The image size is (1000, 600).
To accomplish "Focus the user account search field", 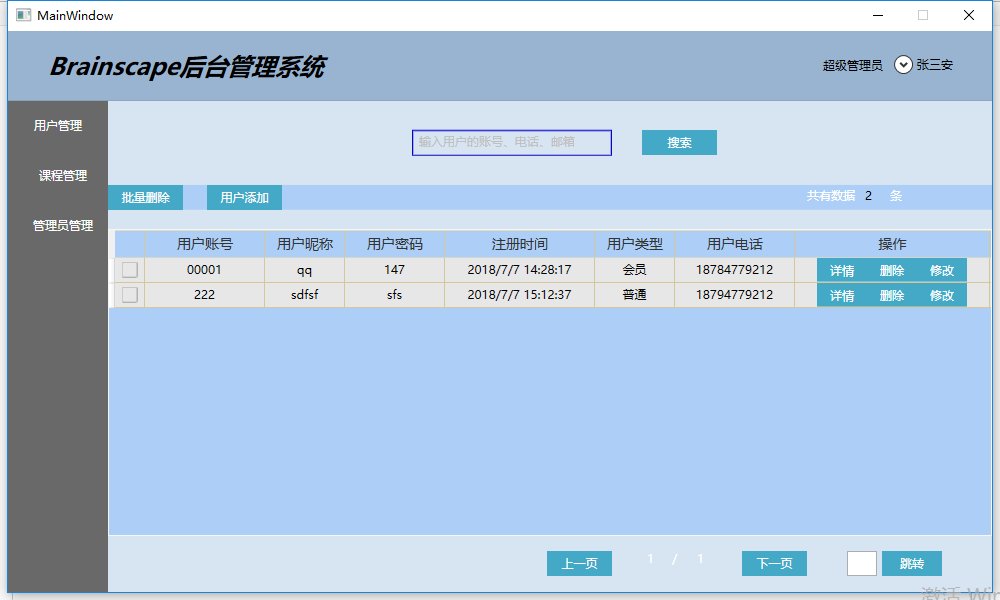I will [x=511, y=142].
